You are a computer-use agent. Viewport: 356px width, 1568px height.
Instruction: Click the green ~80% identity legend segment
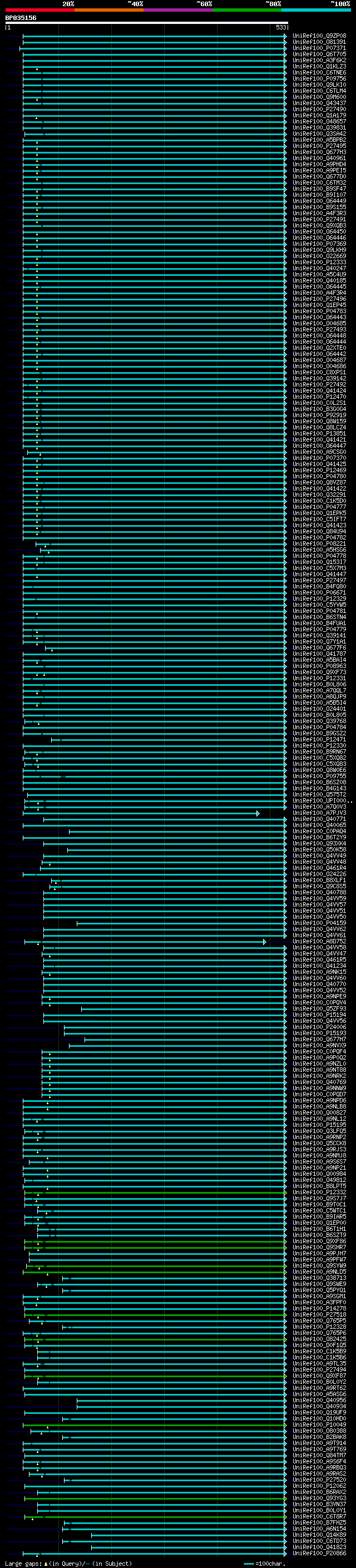click(x=247, y=10)
